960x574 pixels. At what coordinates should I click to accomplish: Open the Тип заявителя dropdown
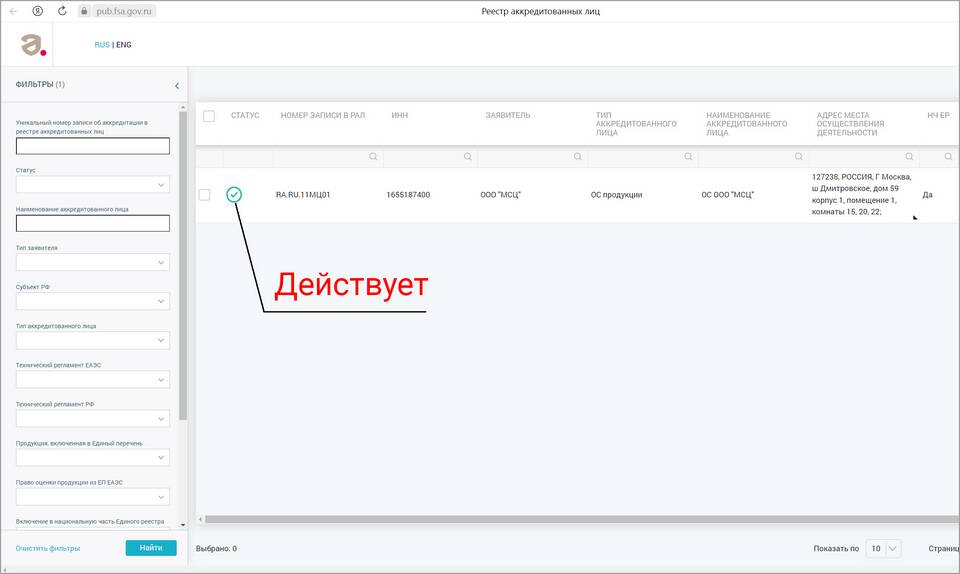[x=92, y=262]
